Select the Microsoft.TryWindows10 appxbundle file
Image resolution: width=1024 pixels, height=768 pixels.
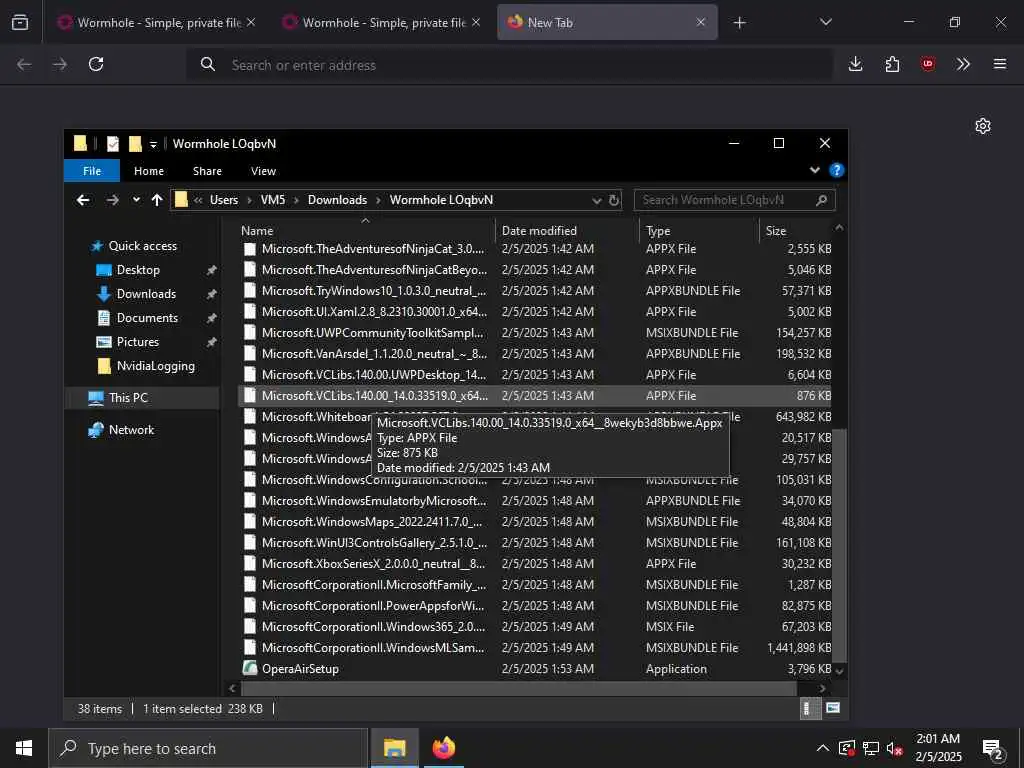(536, 291)
